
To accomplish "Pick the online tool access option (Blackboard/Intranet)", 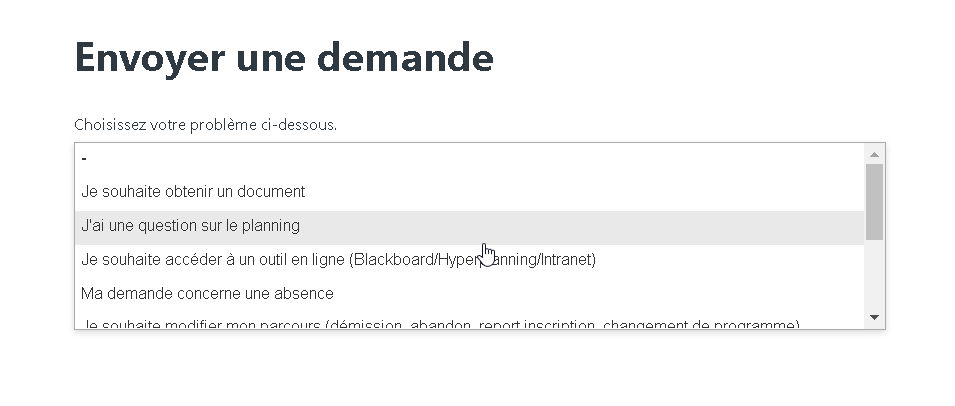I will (x=338, y=260).
